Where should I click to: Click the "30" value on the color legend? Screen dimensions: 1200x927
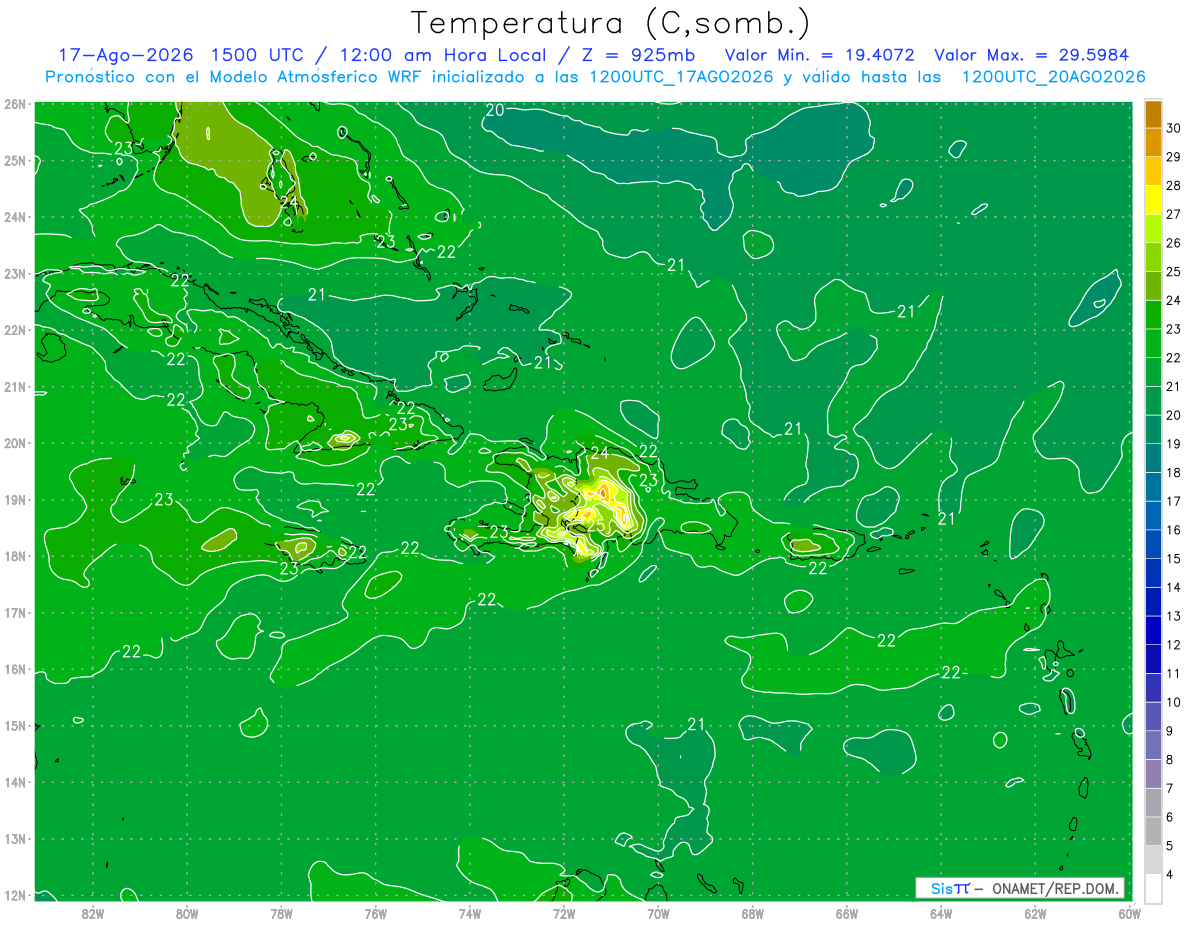[1174, 128]
